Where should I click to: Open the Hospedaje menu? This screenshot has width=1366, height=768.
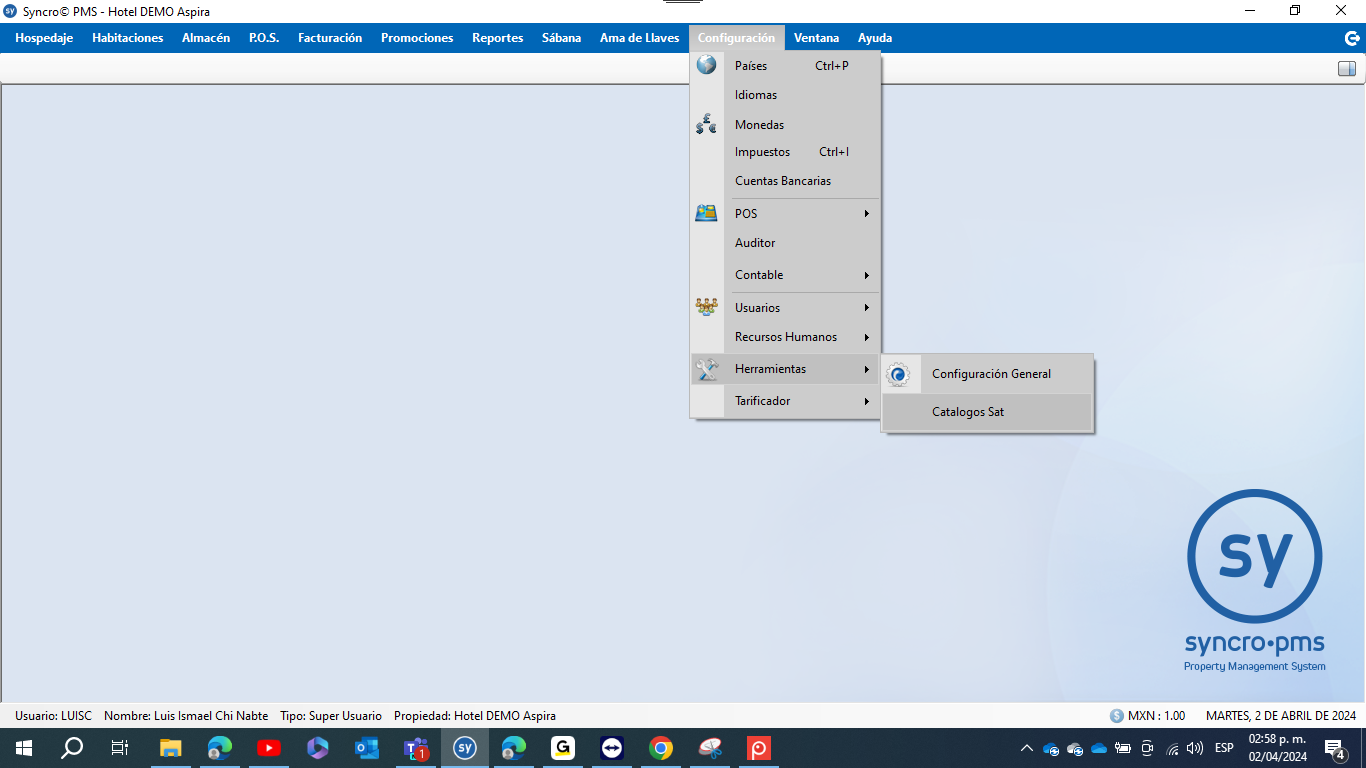(x=44, y=38)
